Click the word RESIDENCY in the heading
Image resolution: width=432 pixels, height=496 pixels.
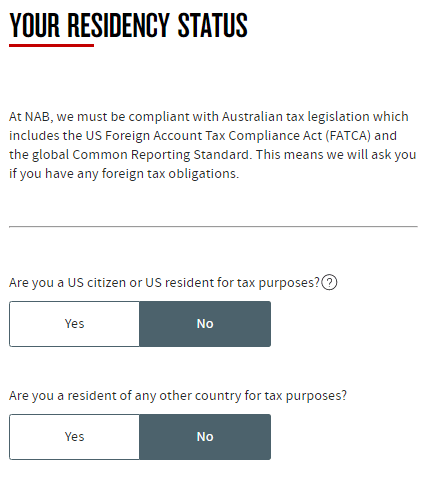click(x=119, y=26)
